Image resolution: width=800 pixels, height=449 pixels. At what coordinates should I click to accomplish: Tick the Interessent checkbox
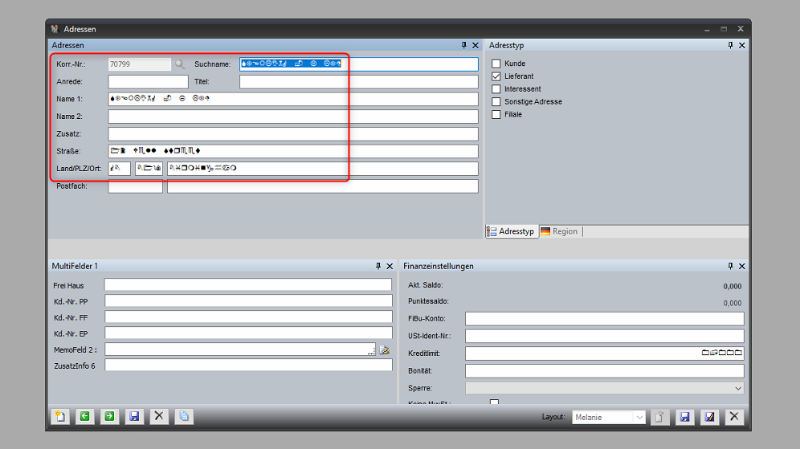[x=496, y=89]
